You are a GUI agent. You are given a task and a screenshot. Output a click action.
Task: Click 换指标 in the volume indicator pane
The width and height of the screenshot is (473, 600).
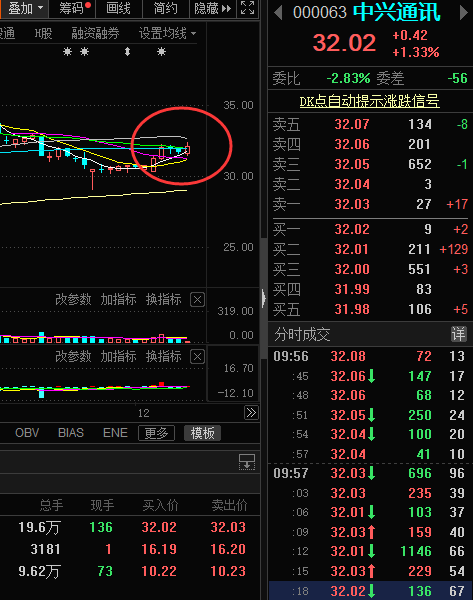click(163, 299)
